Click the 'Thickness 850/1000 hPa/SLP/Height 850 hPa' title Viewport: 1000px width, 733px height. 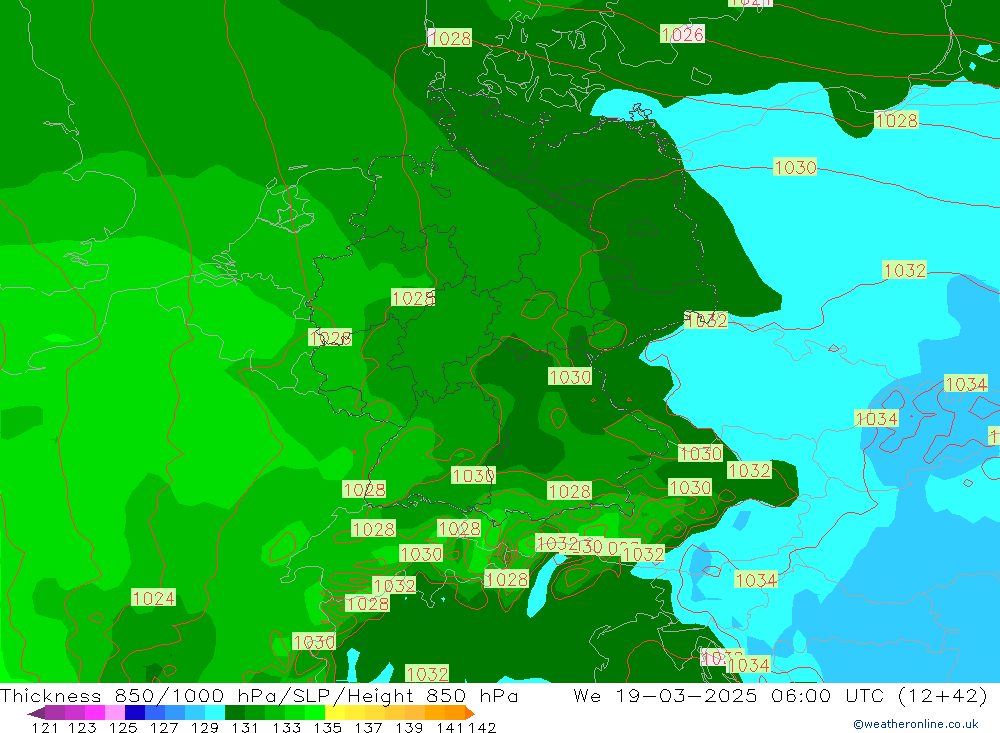[259, 695]
